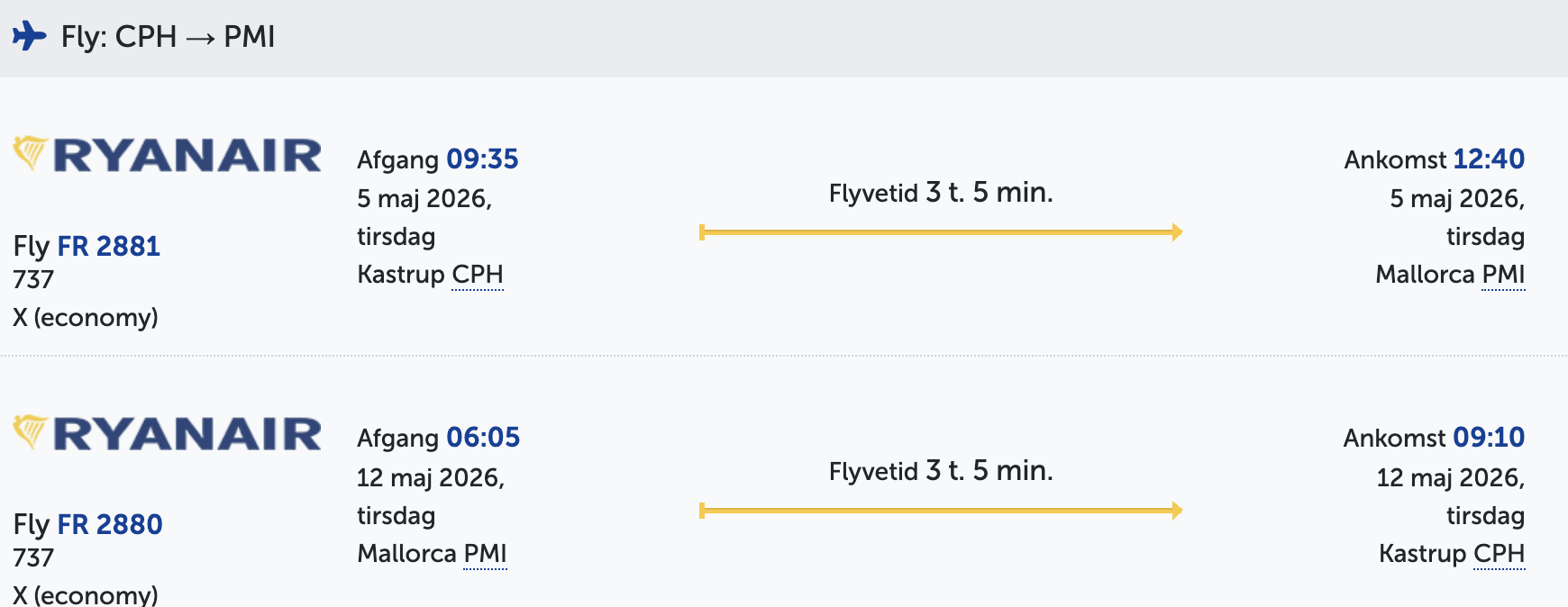Click the 737 aircraft type under FR 2880
The height and width of the screenshot is (607, 1568).
(33, 557)
